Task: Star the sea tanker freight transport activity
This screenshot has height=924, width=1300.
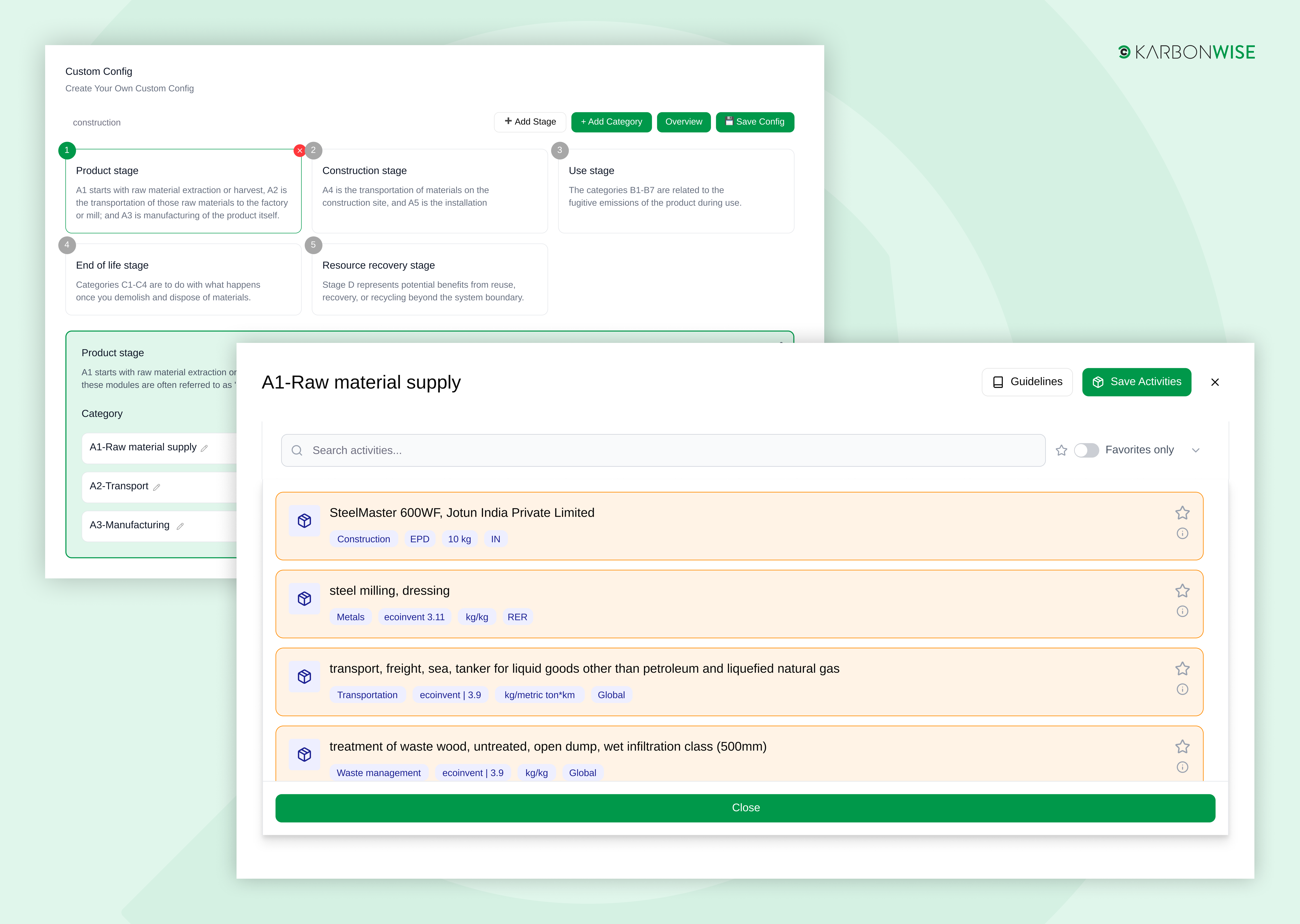Action: 1182,669
